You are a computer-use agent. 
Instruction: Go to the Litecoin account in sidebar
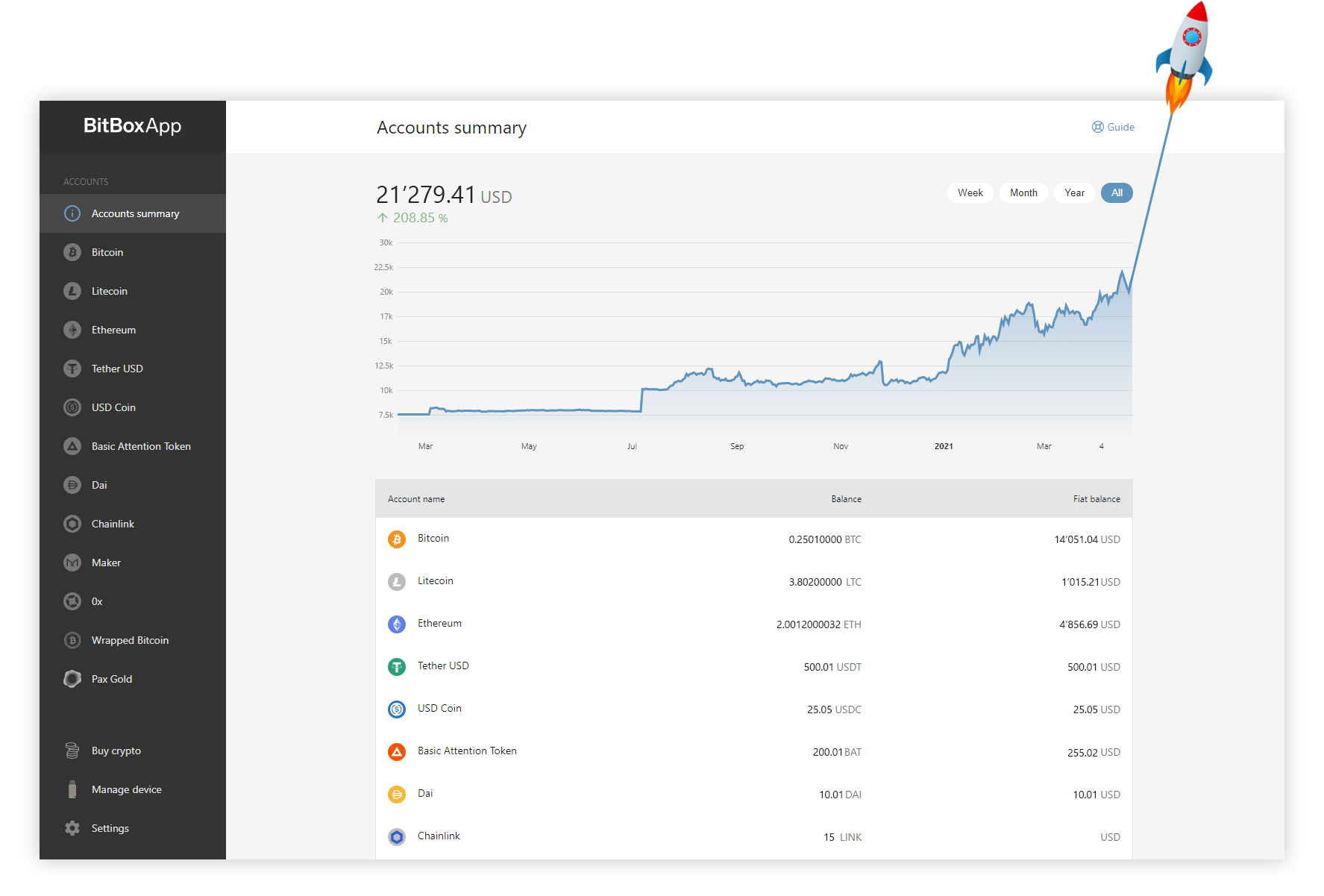pos(133,291)
